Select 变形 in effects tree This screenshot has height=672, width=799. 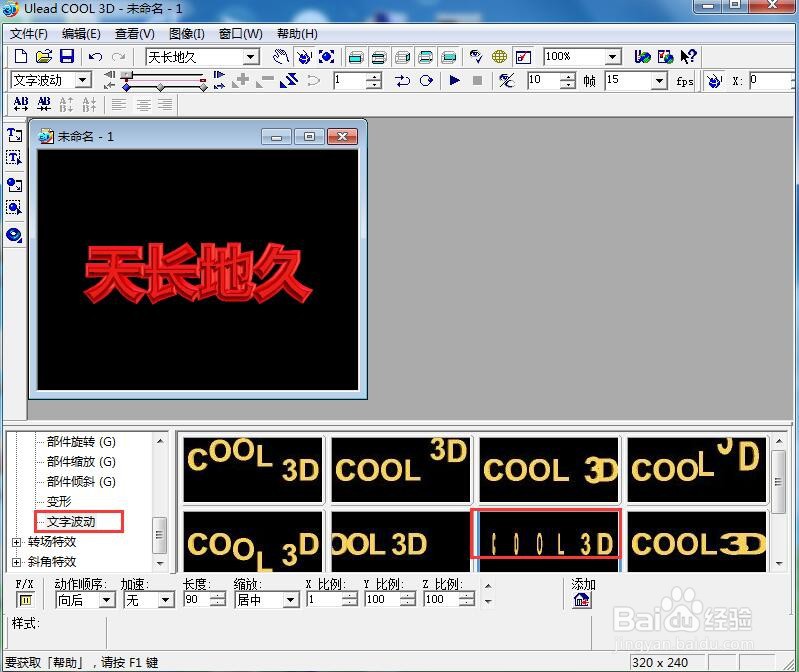click(59, 501)
